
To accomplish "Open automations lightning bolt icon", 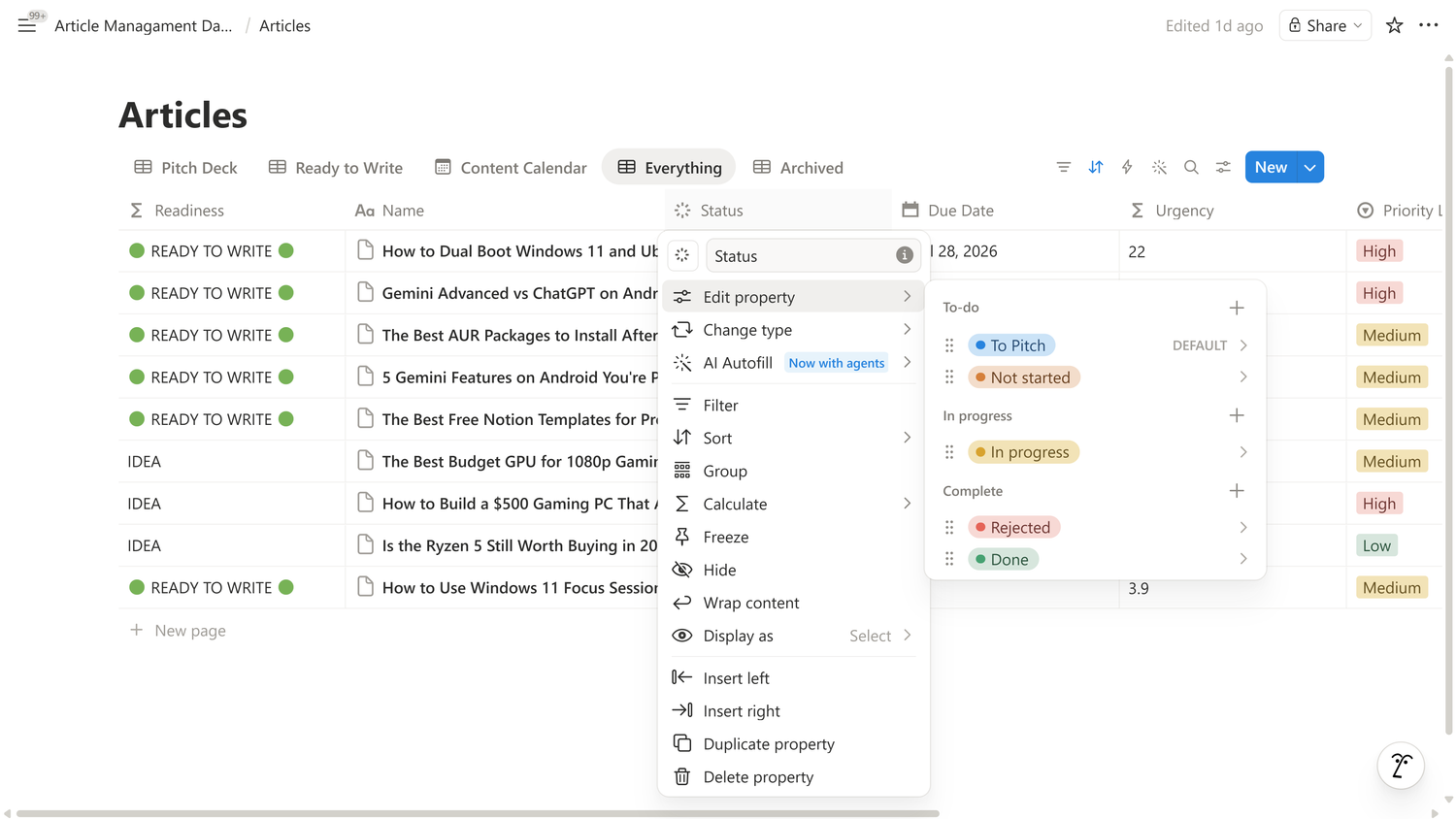I will pyautogui.click(x=1127, y=167).
